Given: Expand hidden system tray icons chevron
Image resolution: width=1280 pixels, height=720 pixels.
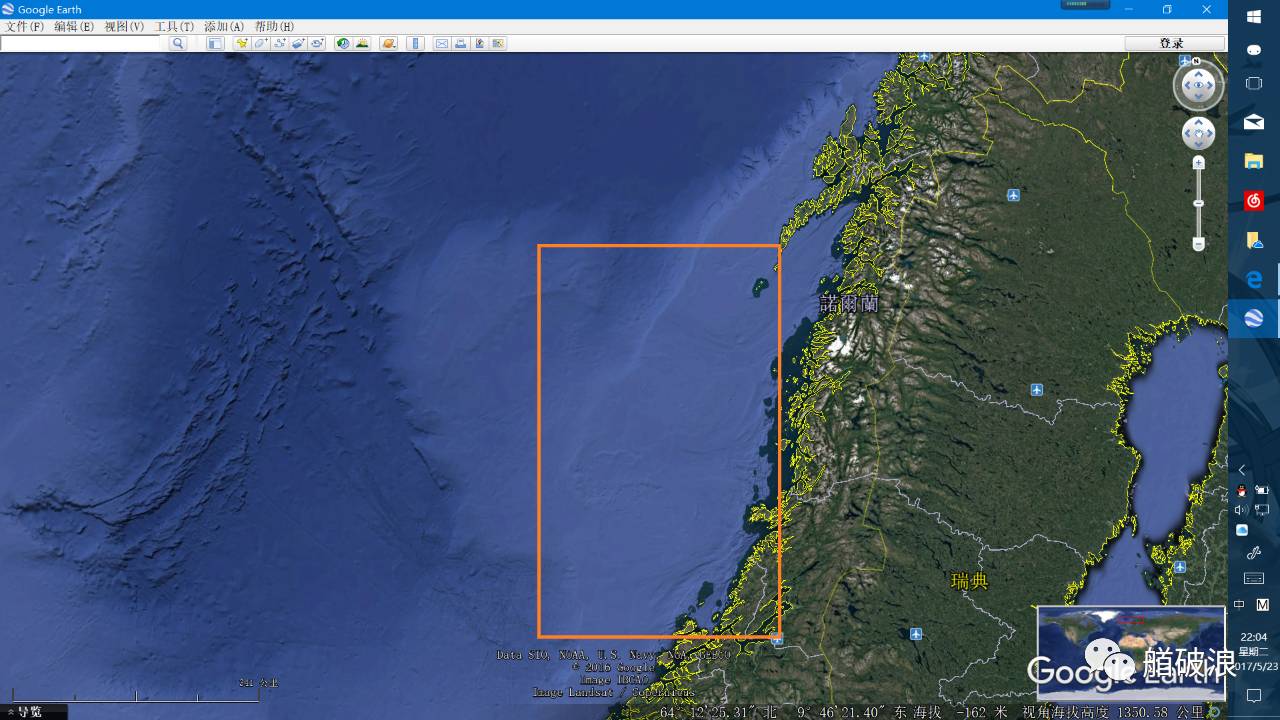Looking at the screenshot, I should [1242, 470].
